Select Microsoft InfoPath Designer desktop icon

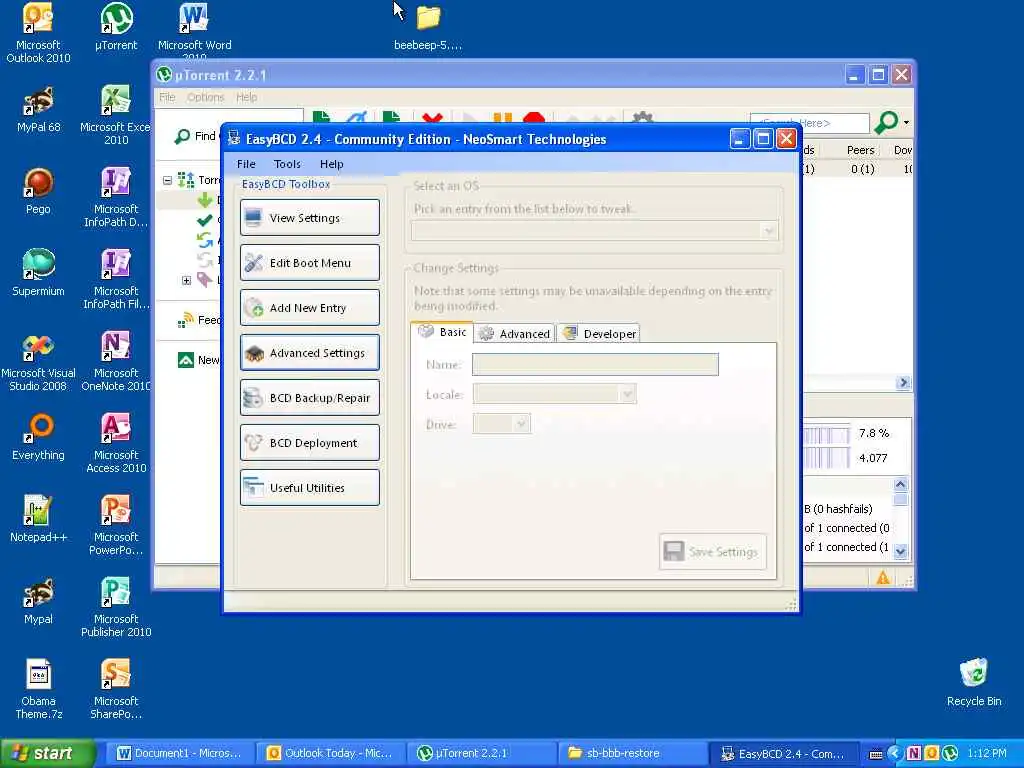click(116, 197)
